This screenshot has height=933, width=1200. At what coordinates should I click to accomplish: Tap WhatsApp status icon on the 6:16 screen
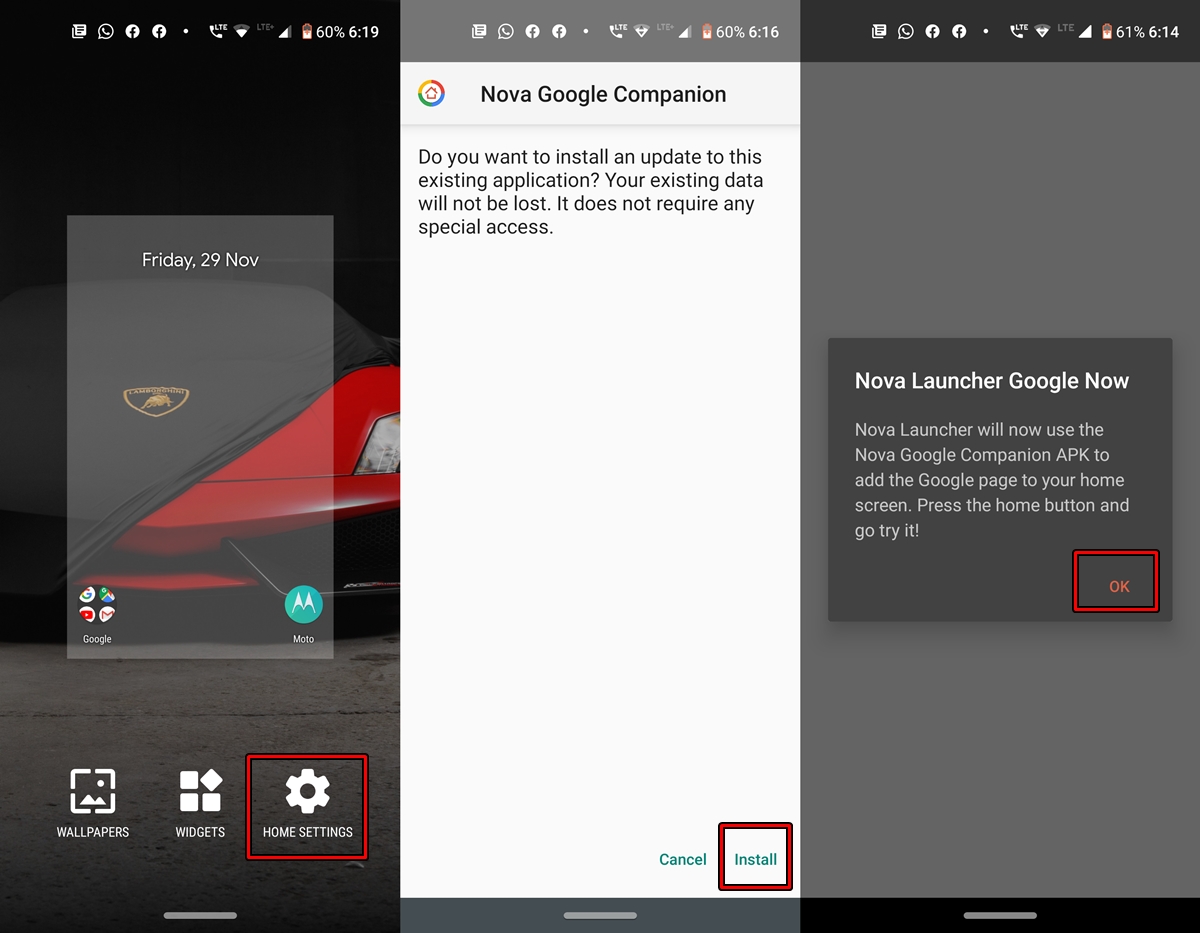pos(506,32)
